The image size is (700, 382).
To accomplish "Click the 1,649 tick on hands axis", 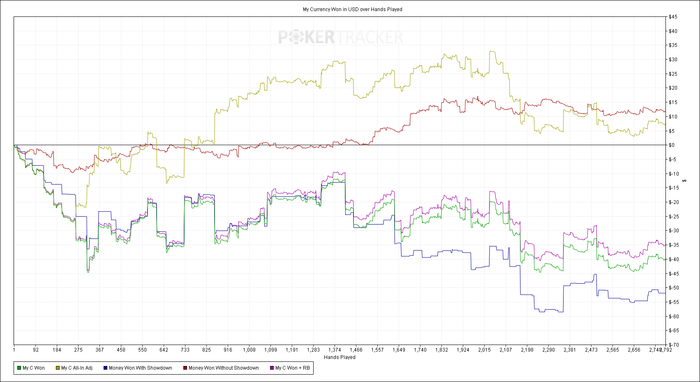I will [x=399, y=351].
